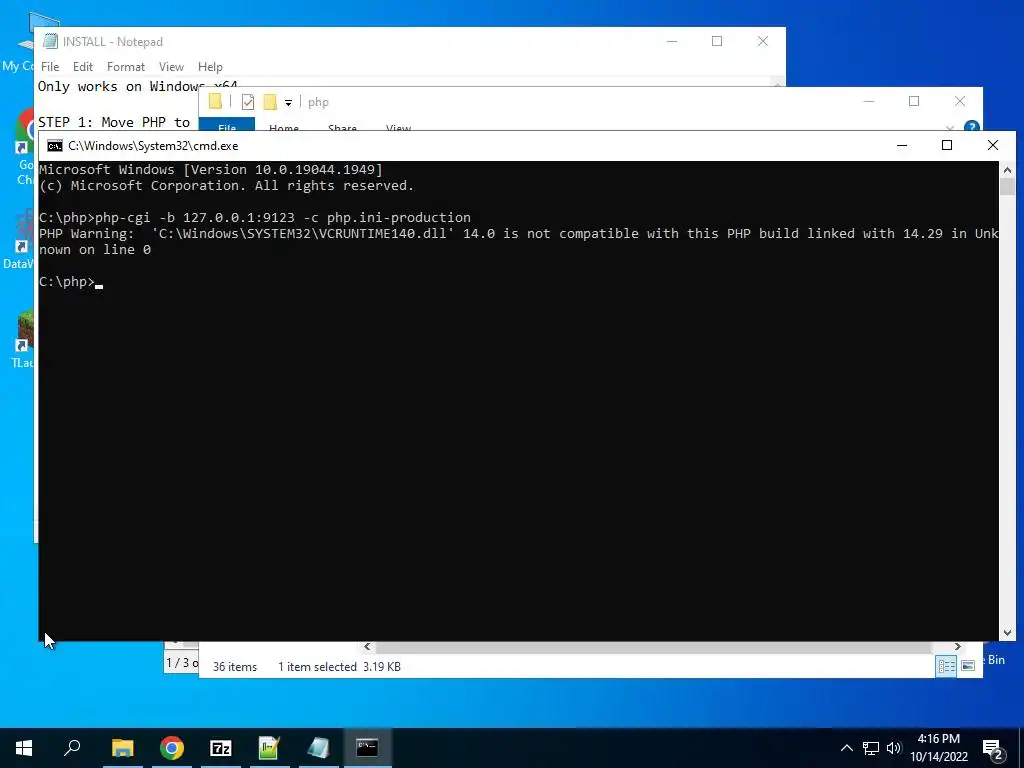Click 'STEP 1: Move PHP to' line in Notepad
Viewport: 1024px width, 768px height.
[x=114, y=122]
